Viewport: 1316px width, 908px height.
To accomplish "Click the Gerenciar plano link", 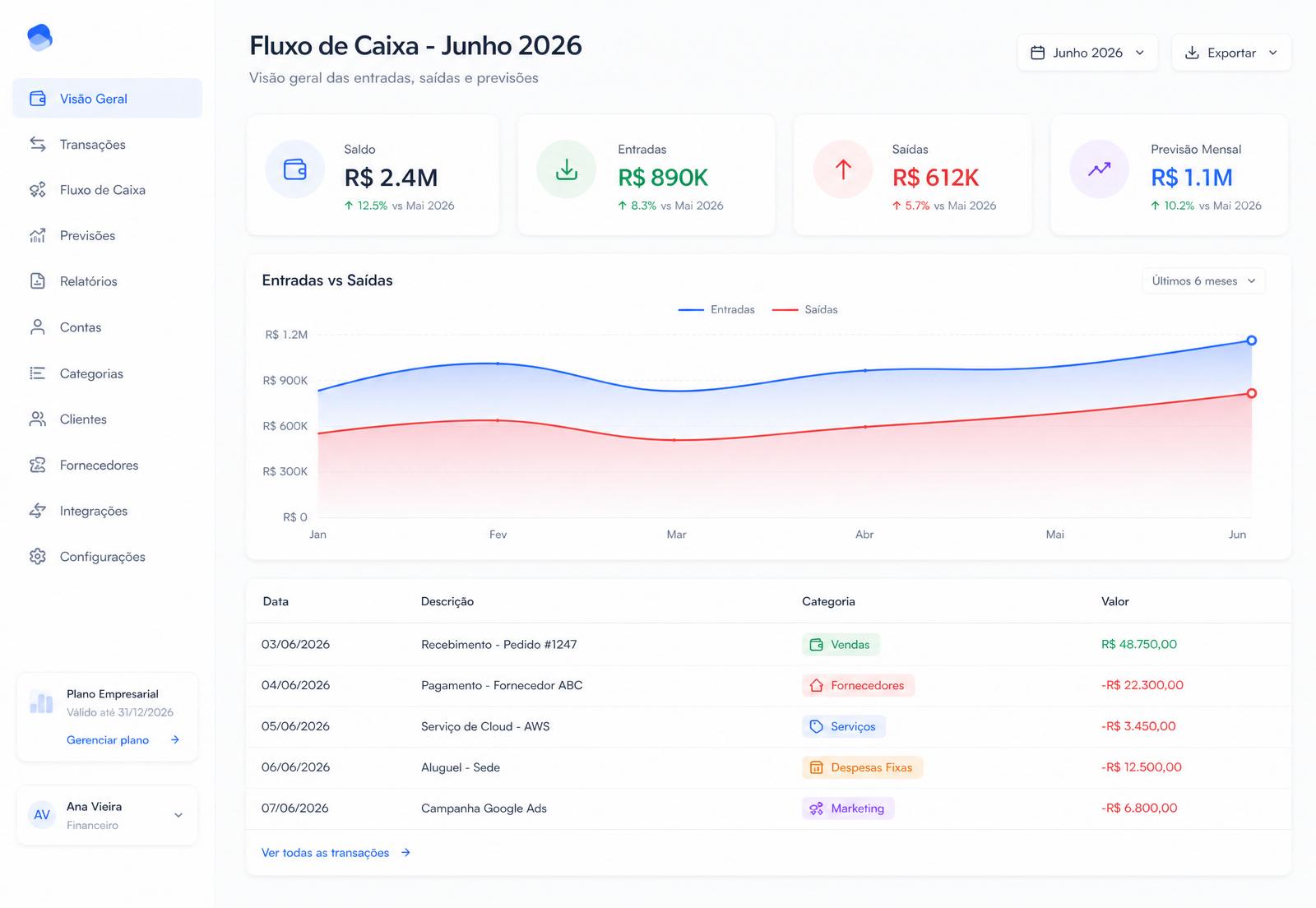I will [108, 740].
